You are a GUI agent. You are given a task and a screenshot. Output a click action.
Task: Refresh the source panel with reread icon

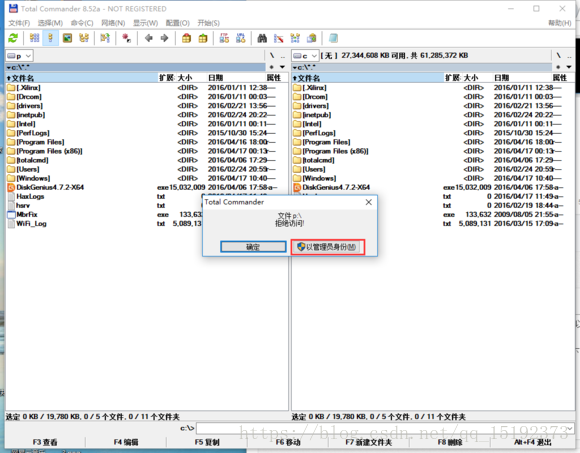pos(13,38)
